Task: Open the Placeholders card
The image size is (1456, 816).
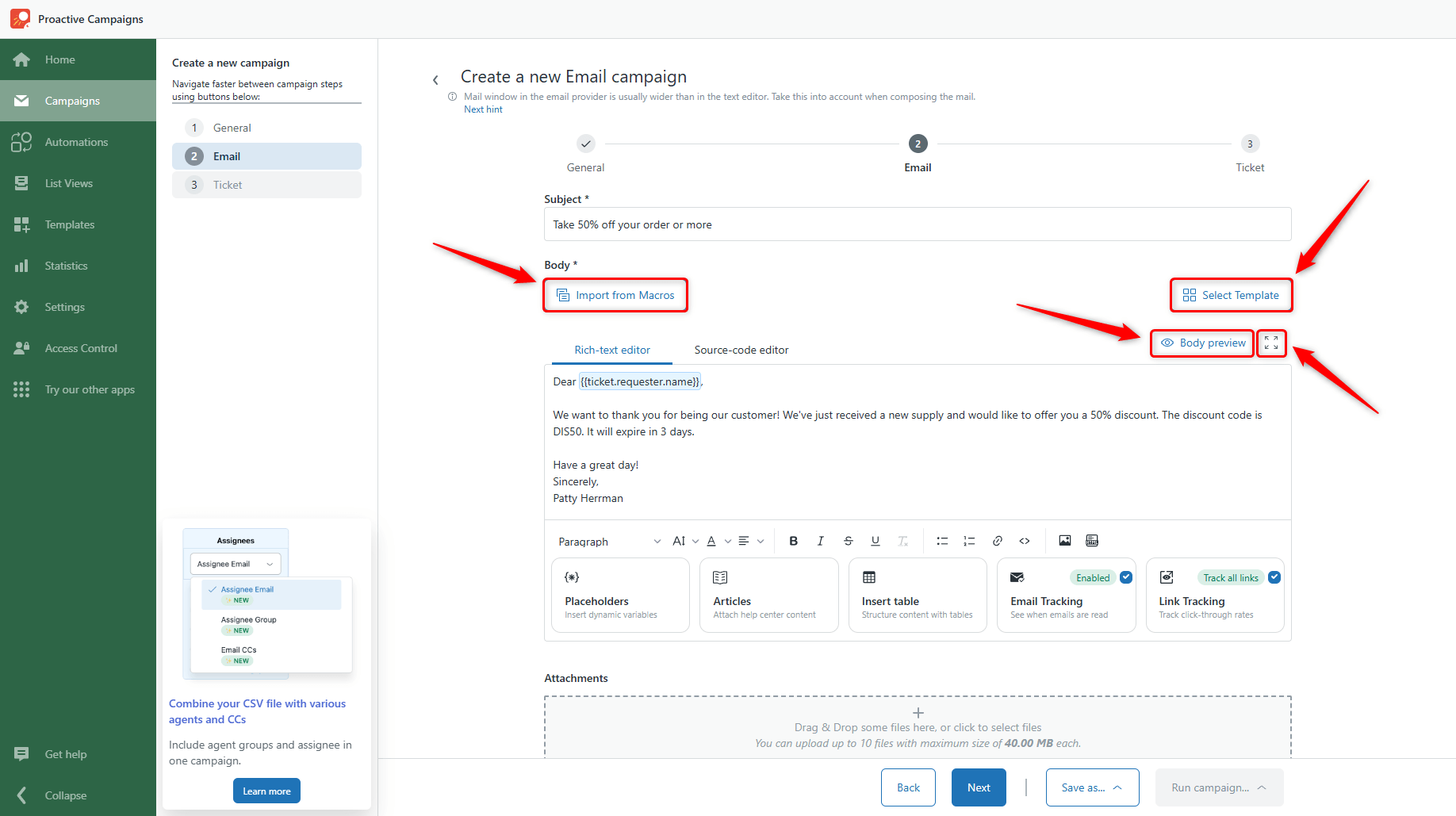Action: 620,595
